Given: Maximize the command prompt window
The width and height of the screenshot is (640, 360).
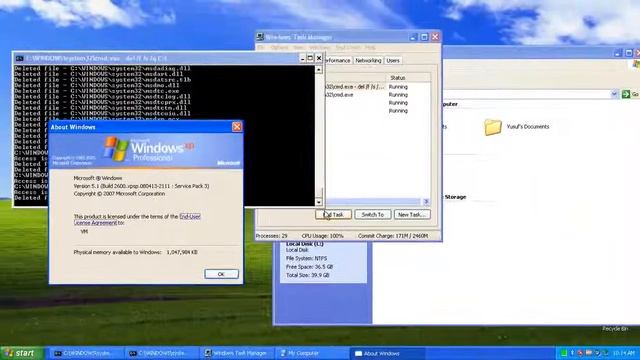Looking at the screenshot, I should coord(310,58).
